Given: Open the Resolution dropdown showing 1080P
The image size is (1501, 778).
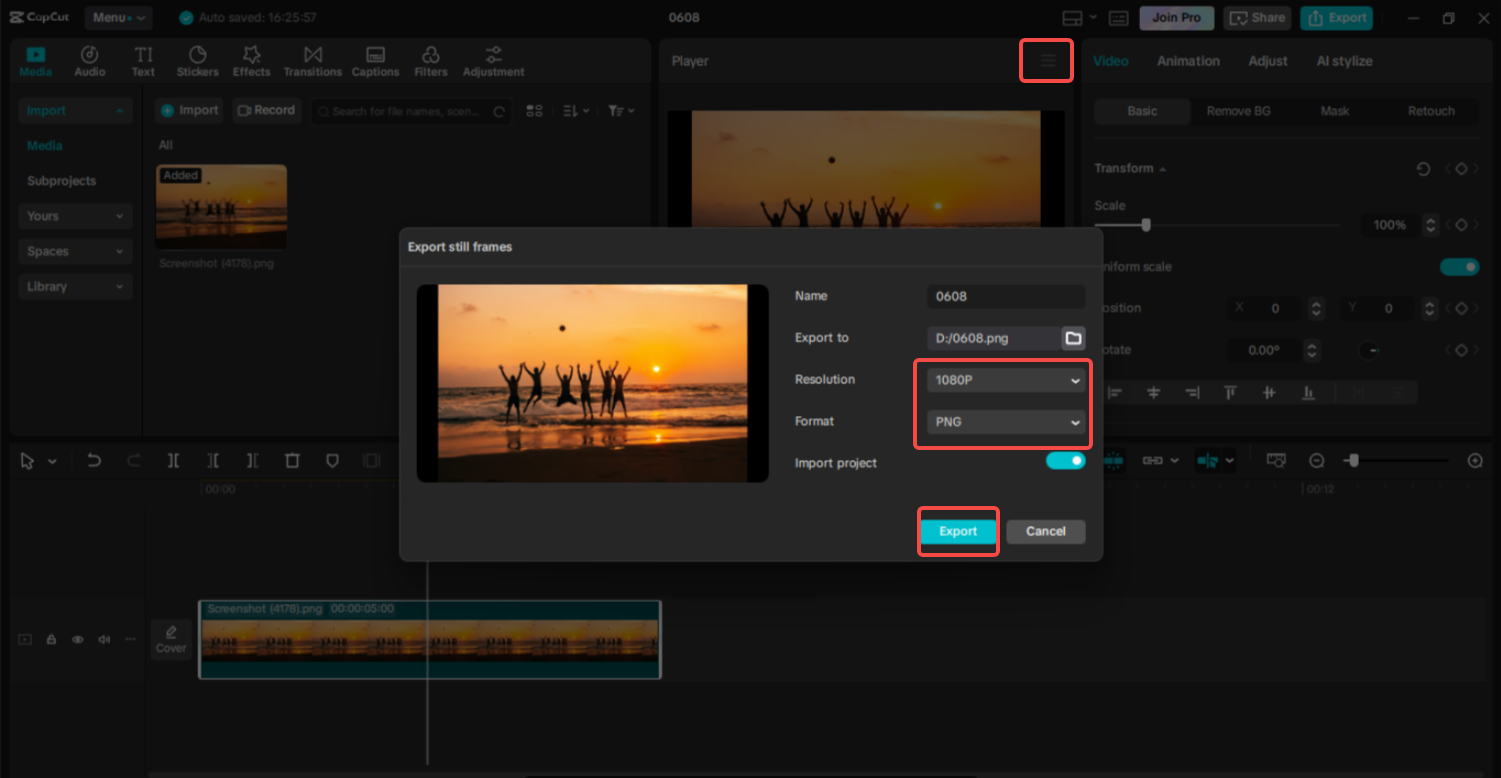Looking at the screenshot, I should (1004, 380).
